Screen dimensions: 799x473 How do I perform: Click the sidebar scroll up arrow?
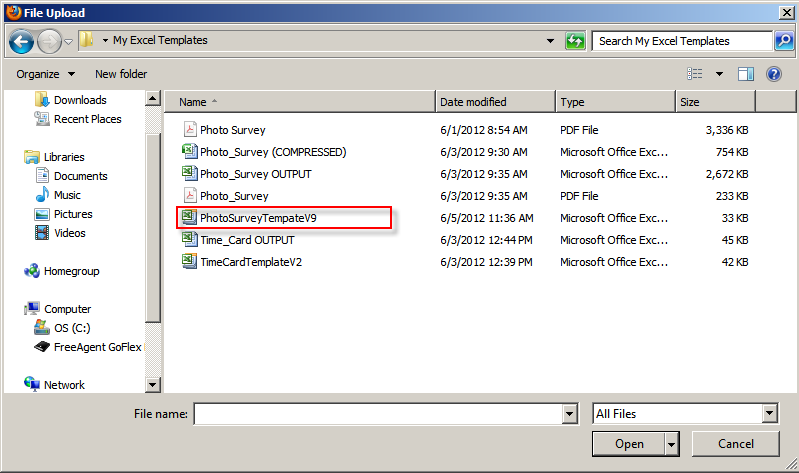click(153, 98)
